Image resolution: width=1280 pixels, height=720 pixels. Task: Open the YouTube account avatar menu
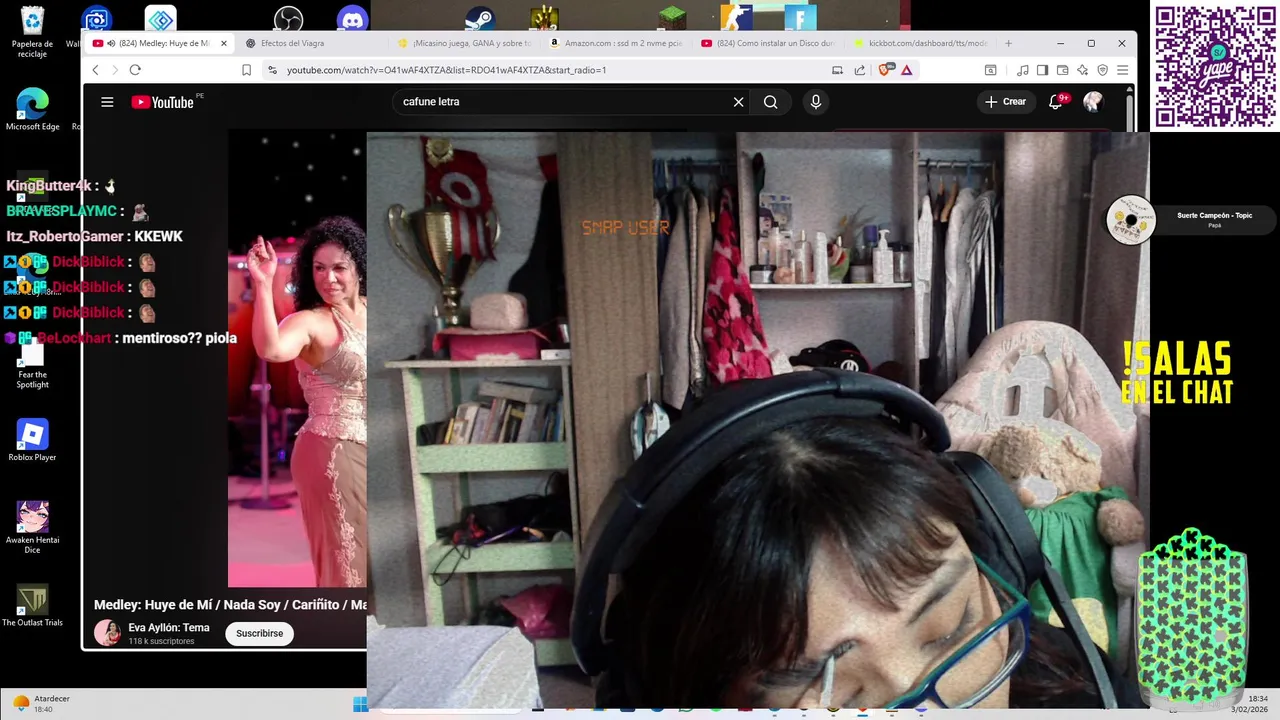[1092, 102]
